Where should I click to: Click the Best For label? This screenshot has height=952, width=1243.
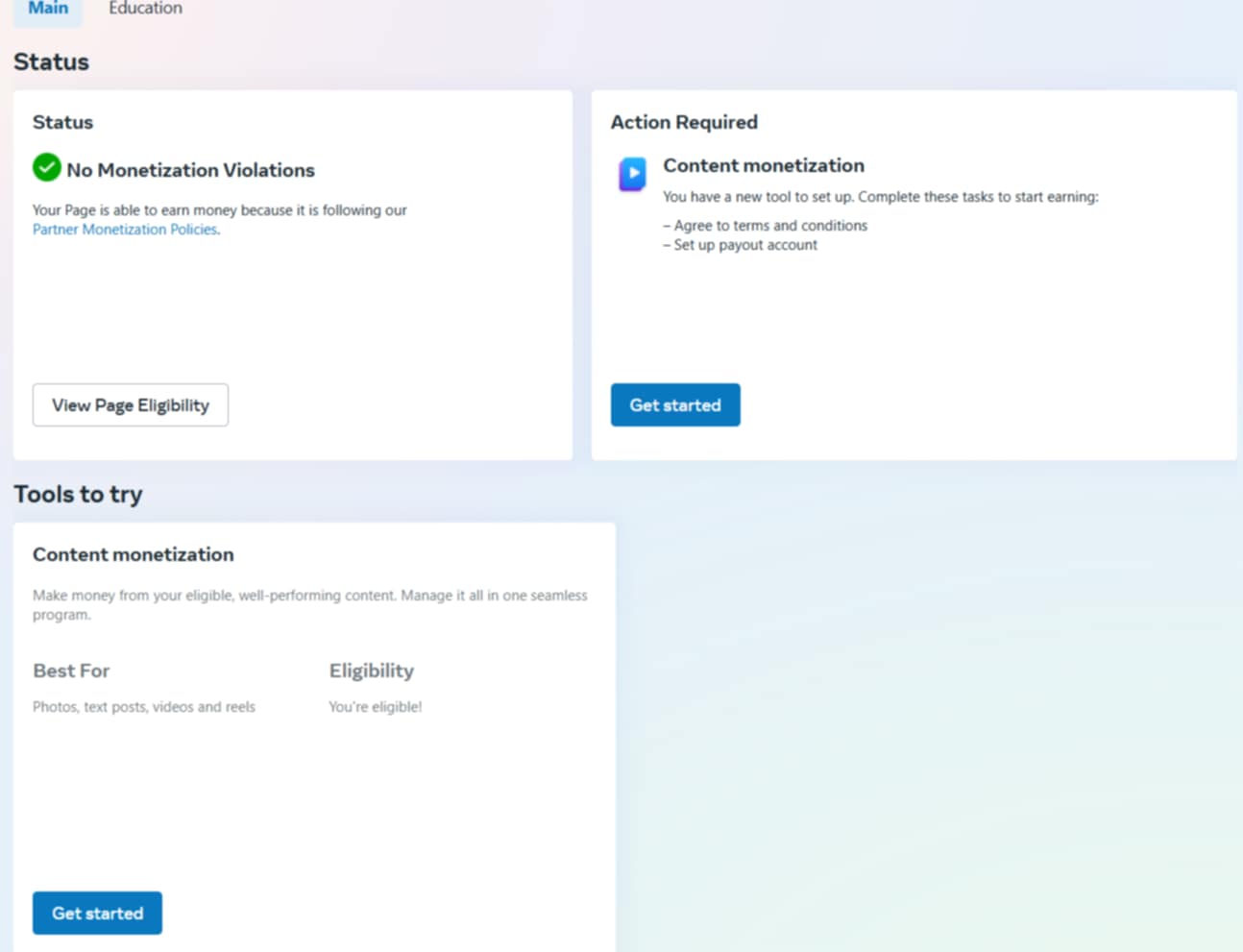coord(71,671)
